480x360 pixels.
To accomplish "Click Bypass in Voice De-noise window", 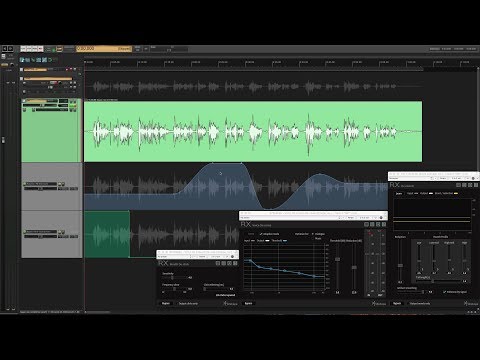I will click(248, 303).
